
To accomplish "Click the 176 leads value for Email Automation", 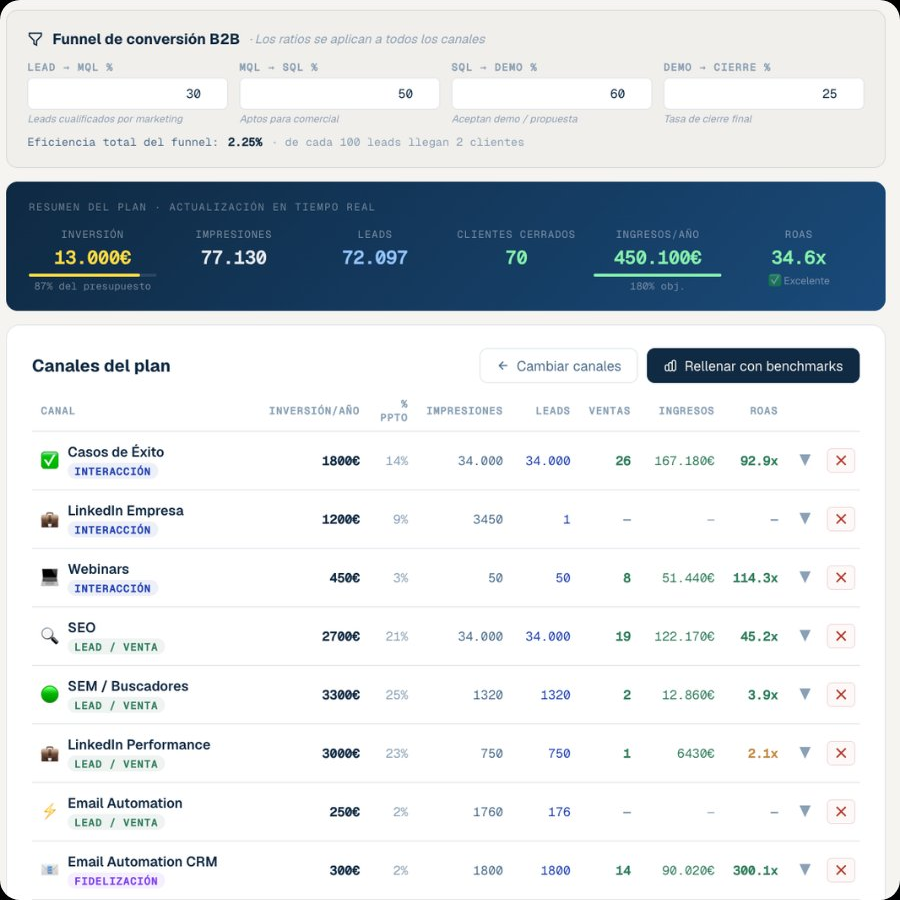I will tap(559, 812).
